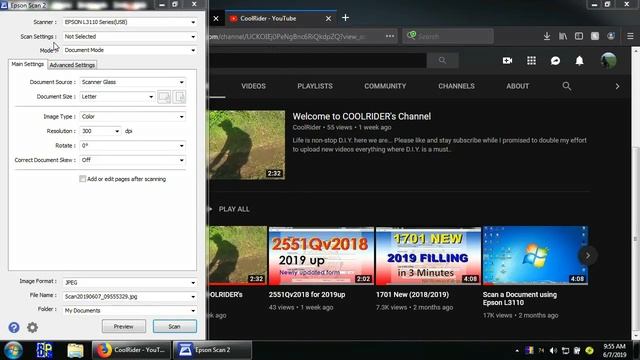Open the Correct Document Skew dropdown
The width and height of the screenshot is (640, 360).
(x=133, y=160)
